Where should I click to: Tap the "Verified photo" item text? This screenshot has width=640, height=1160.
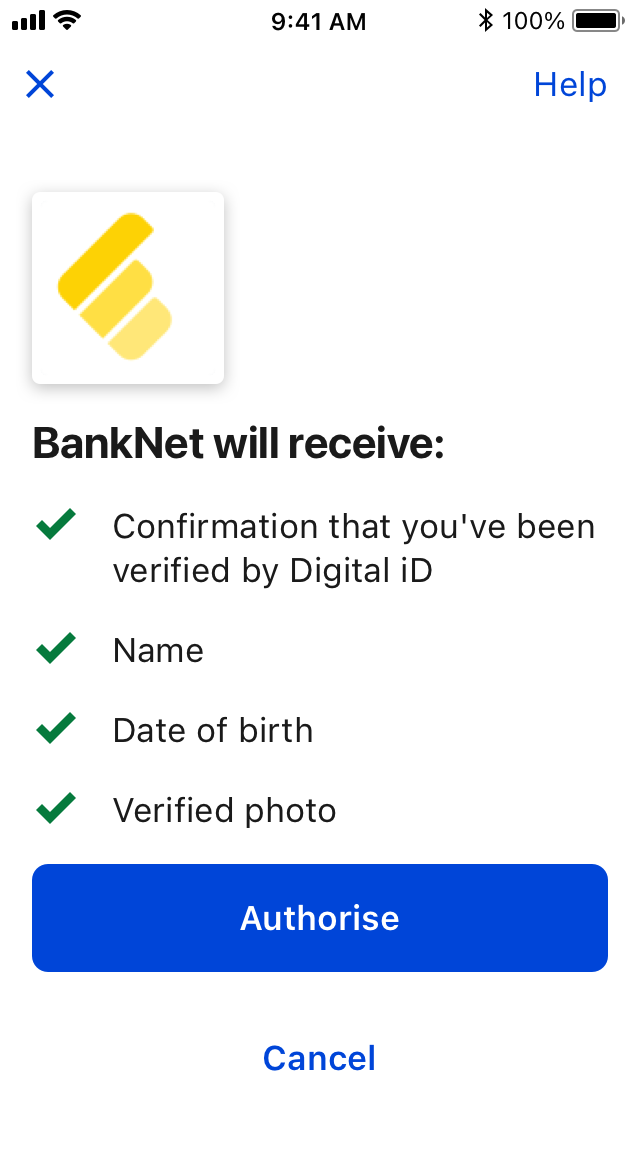pyautogui.click(x=224, y=810)
